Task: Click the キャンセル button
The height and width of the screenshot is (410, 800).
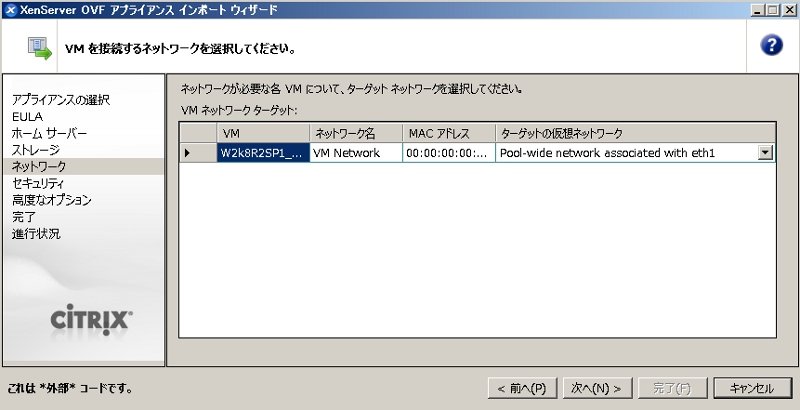Action: (752, 388)
